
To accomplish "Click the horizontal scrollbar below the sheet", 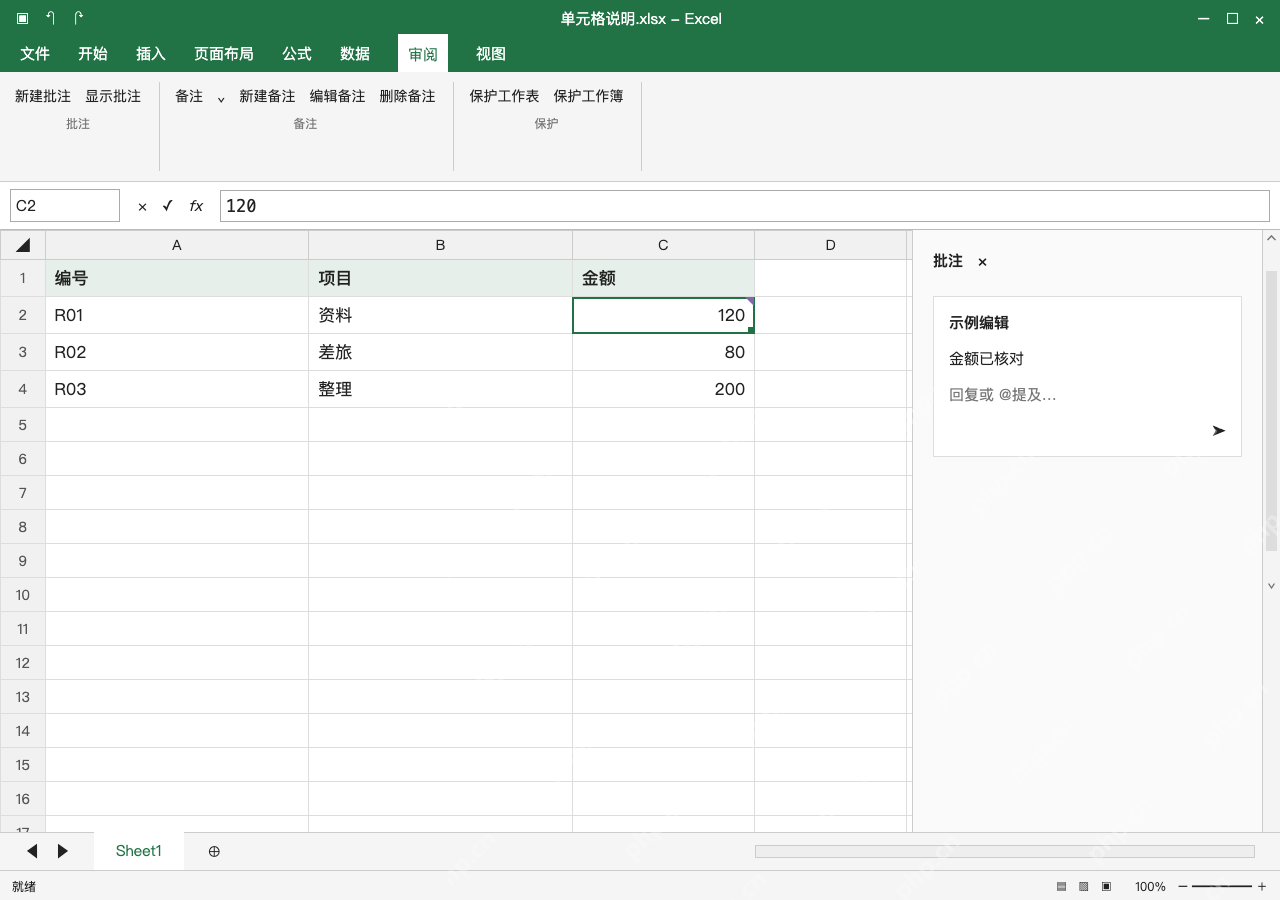I will tap(1004, 851).
